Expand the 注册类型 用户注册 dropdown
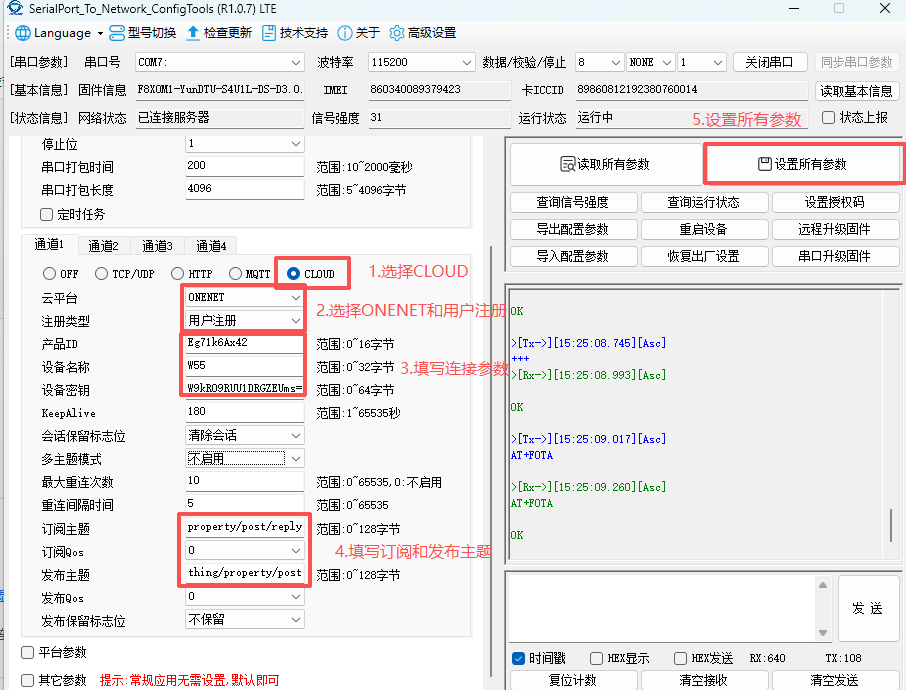 click(296, 321)
